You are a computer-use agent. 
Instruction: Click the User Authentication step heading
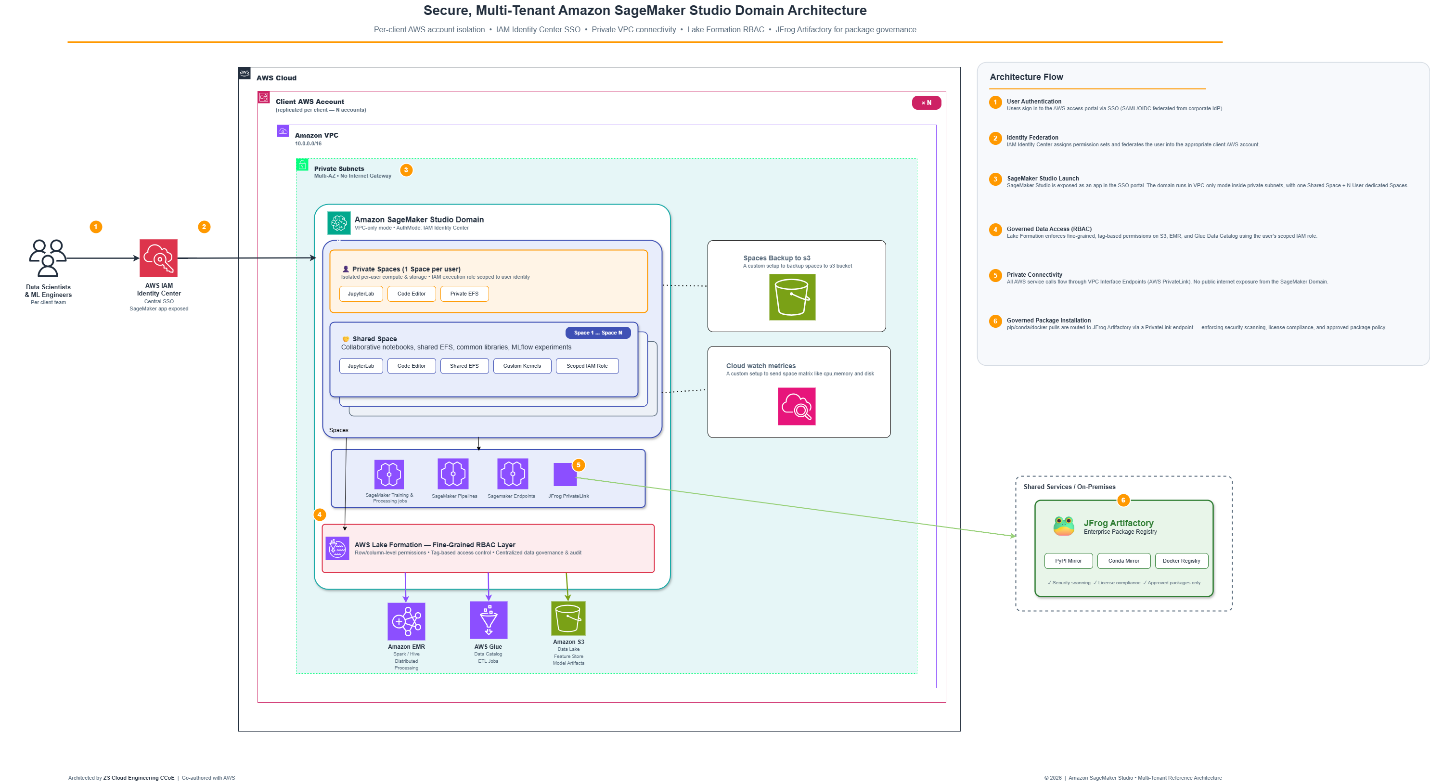1034,100
